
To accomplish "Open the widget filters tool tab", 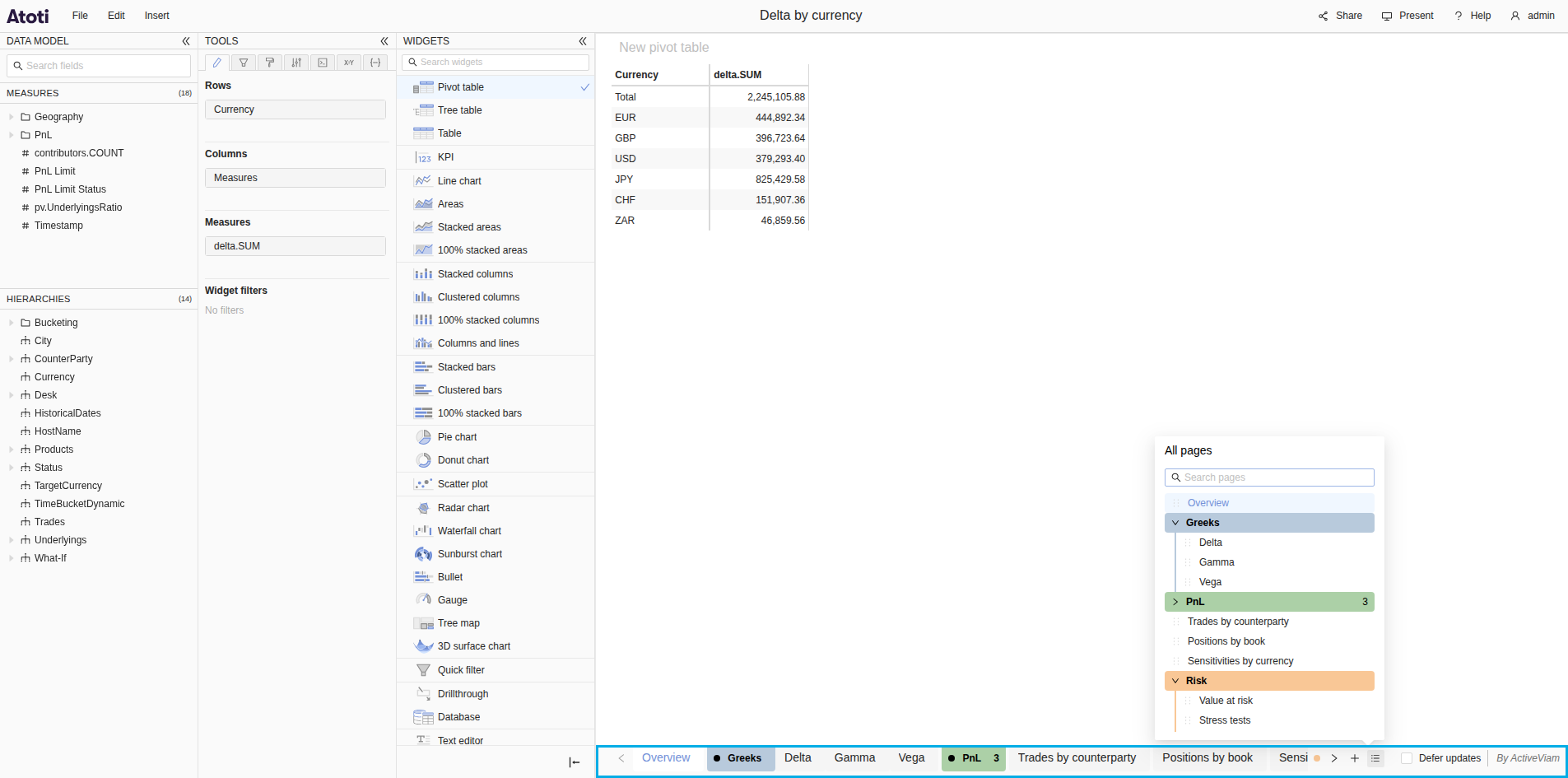I will click(244, 63).
